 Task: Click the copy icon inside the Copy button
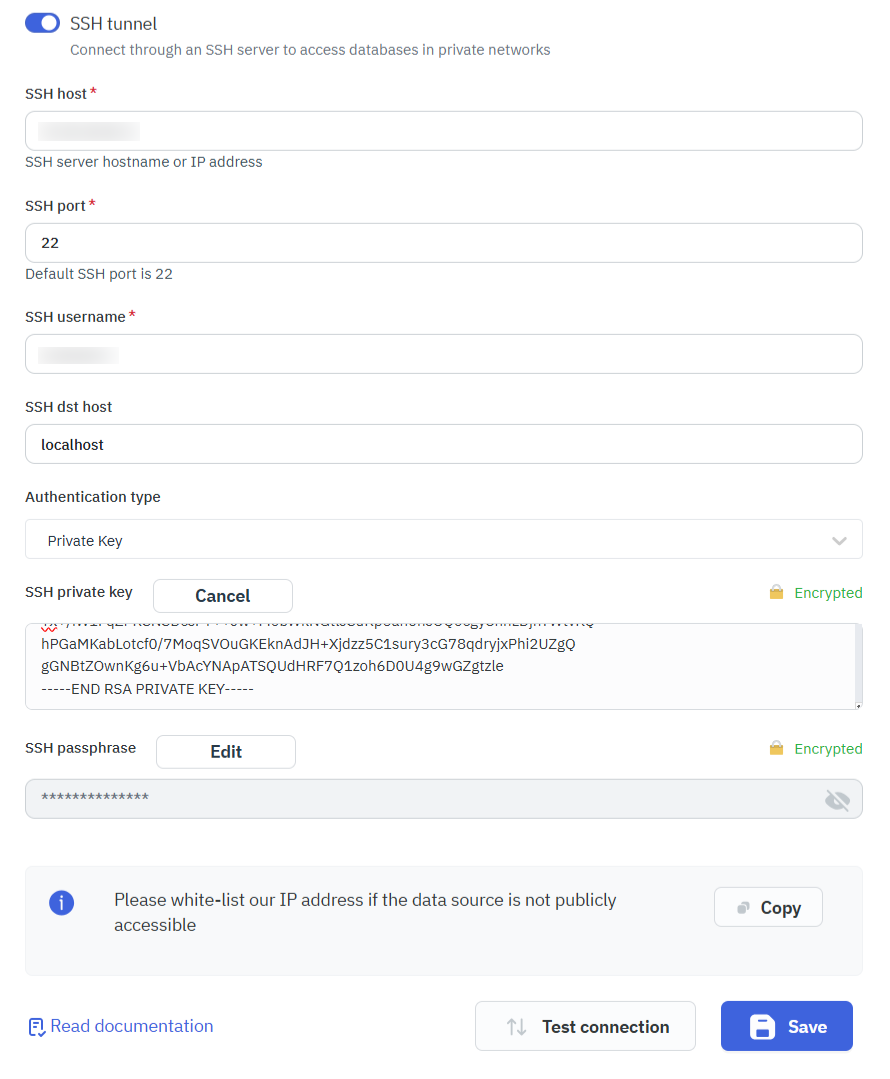(743, 906)
